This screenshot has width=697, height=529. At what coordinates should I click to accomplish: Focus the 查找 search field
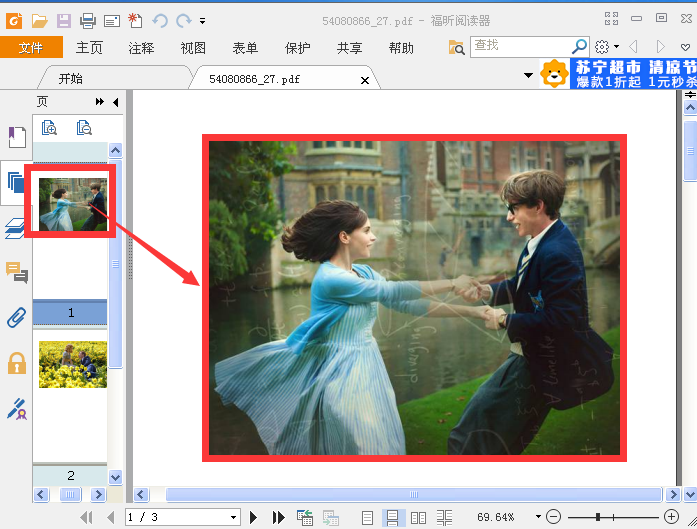pos(520,46)
